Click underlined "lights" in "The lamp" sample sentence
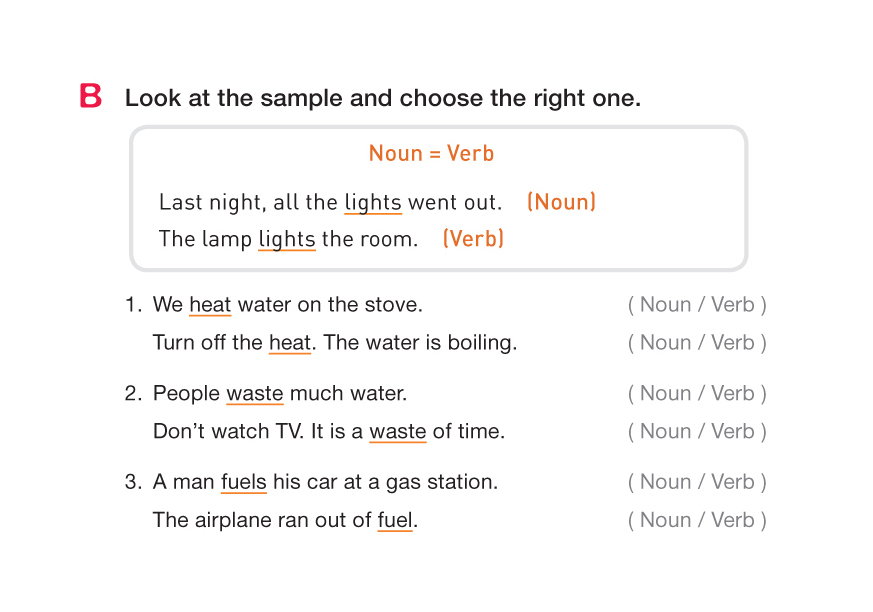This screenshot has width=873, height=612. (287, 240)
